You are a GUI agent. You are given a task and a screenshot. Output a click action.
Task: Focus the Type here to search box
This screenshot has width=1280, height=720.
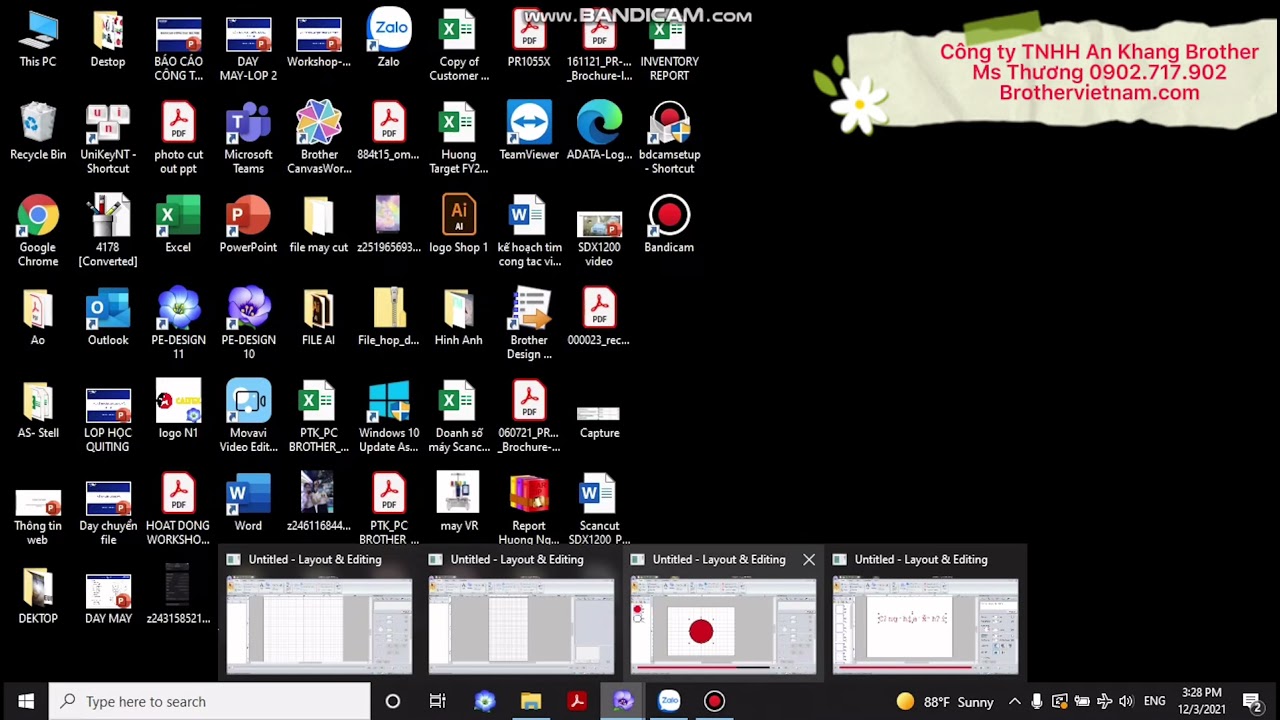[x=210, y=701]
